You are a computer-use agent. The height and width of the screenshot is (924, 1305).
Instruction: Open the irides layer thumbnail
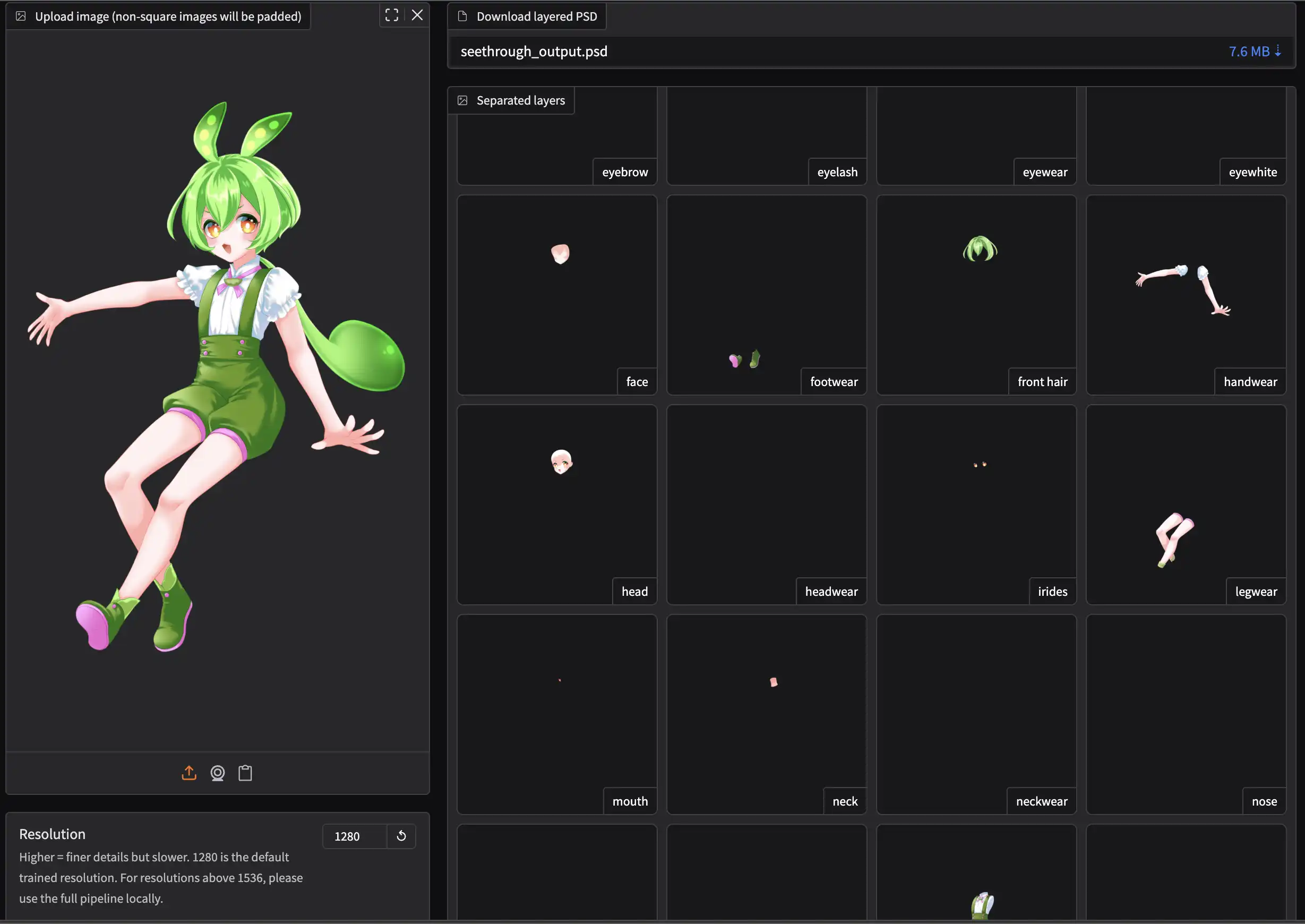coord(976,504)
